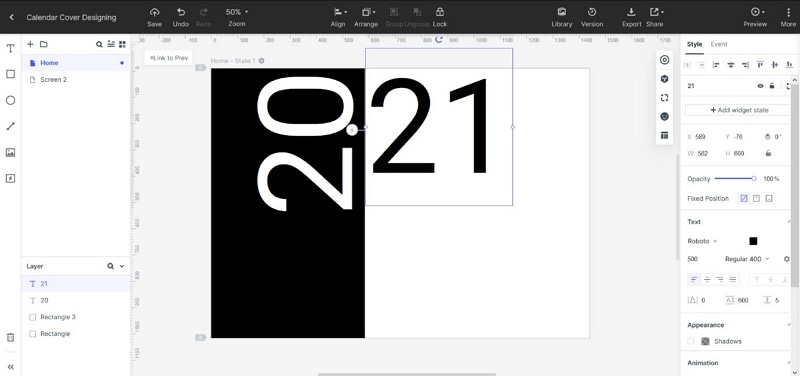
Task: Search layers in the Layer panel
Action: click(110, 266)
